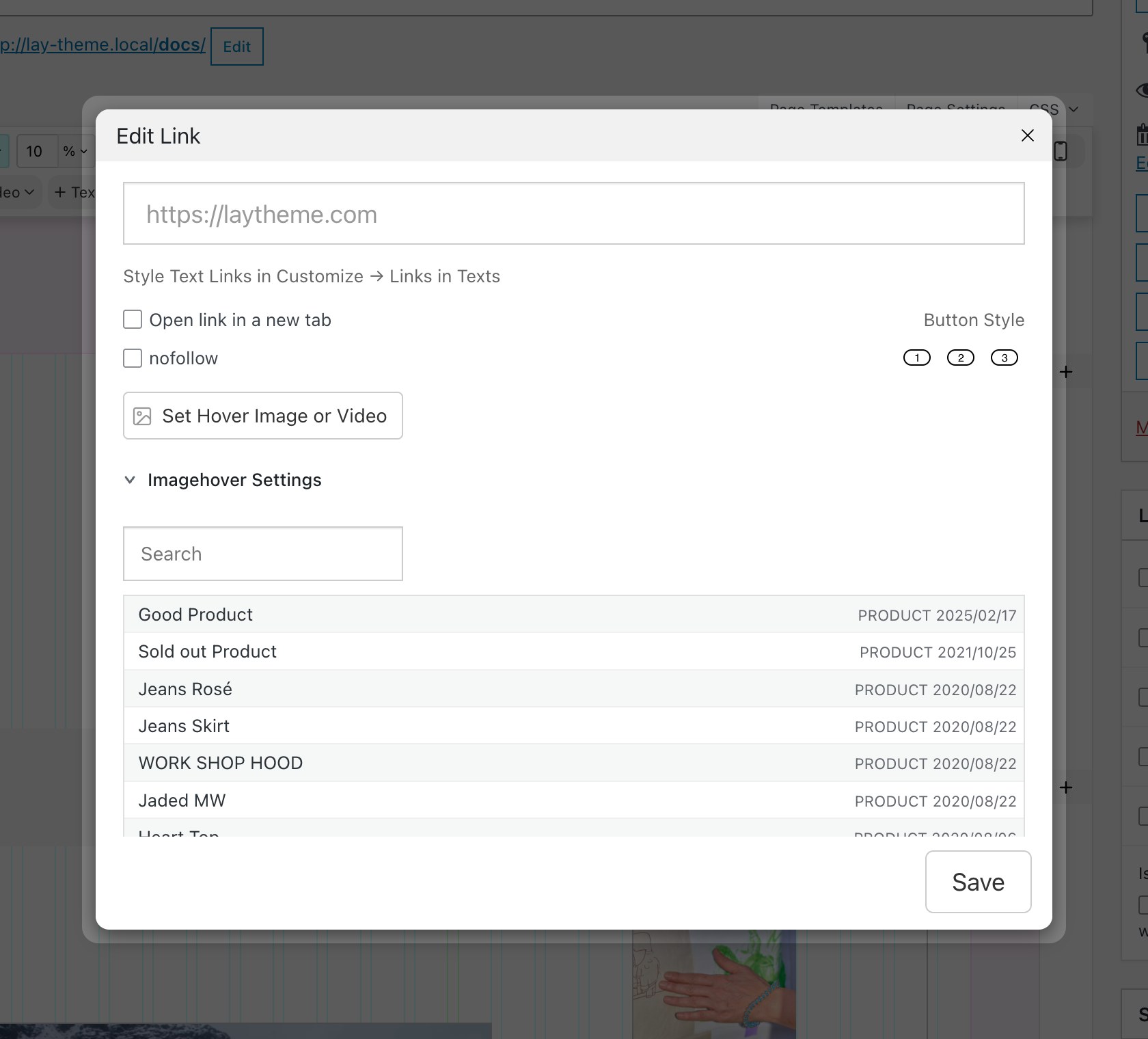The height and width of the screenshot is (1039, 1148).
Task: Open the percent unit dropdown
Action: click(x=75, y=151)
